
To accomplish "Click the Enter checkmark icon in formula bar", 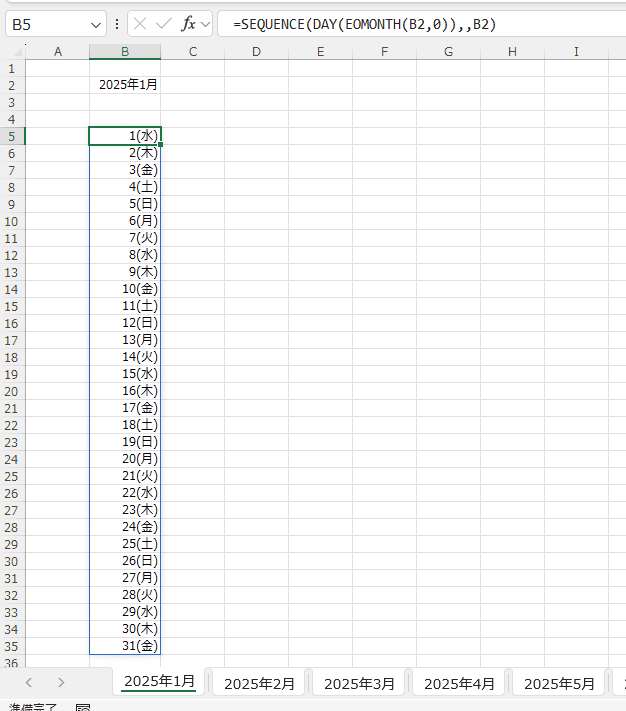I will (x=163, y=24).
